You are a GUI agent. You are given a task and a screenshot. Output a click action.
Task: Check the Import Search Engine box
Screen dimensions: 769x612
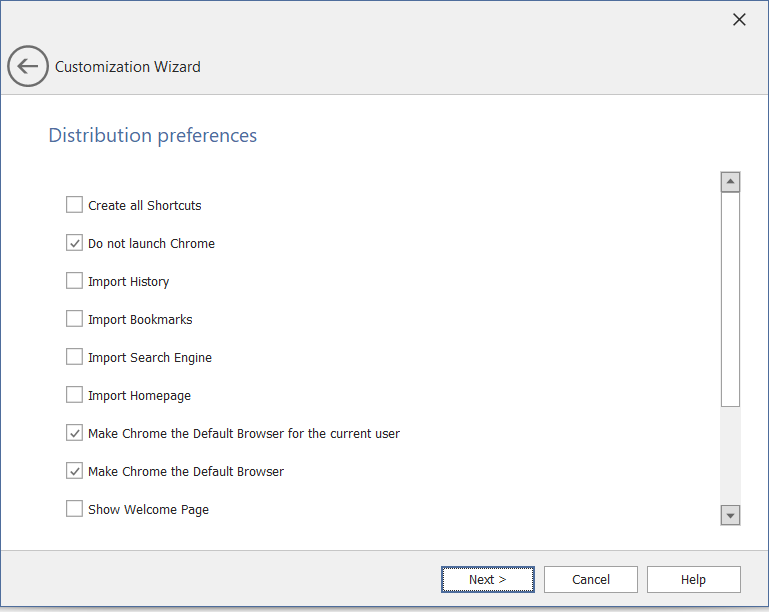tap(75, 357)
